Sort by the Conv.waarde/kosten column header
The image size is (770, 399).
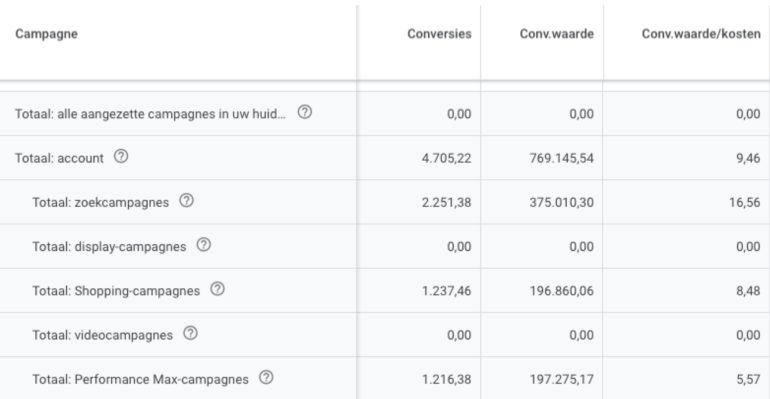pos(701,34)
